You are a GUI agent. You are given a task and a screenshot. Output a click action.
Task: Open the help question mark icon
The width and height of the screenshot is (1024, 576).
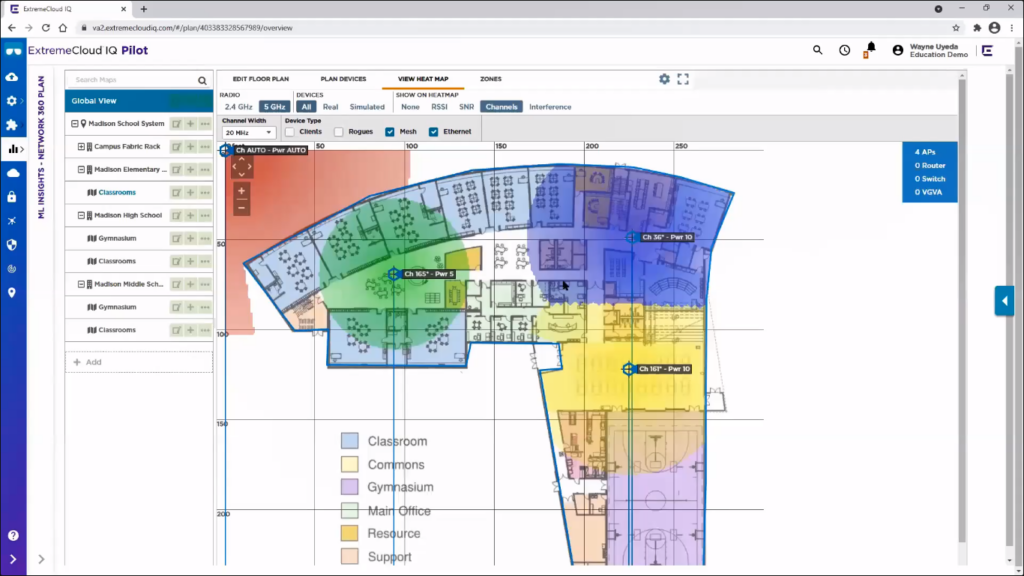pos(13,536)
